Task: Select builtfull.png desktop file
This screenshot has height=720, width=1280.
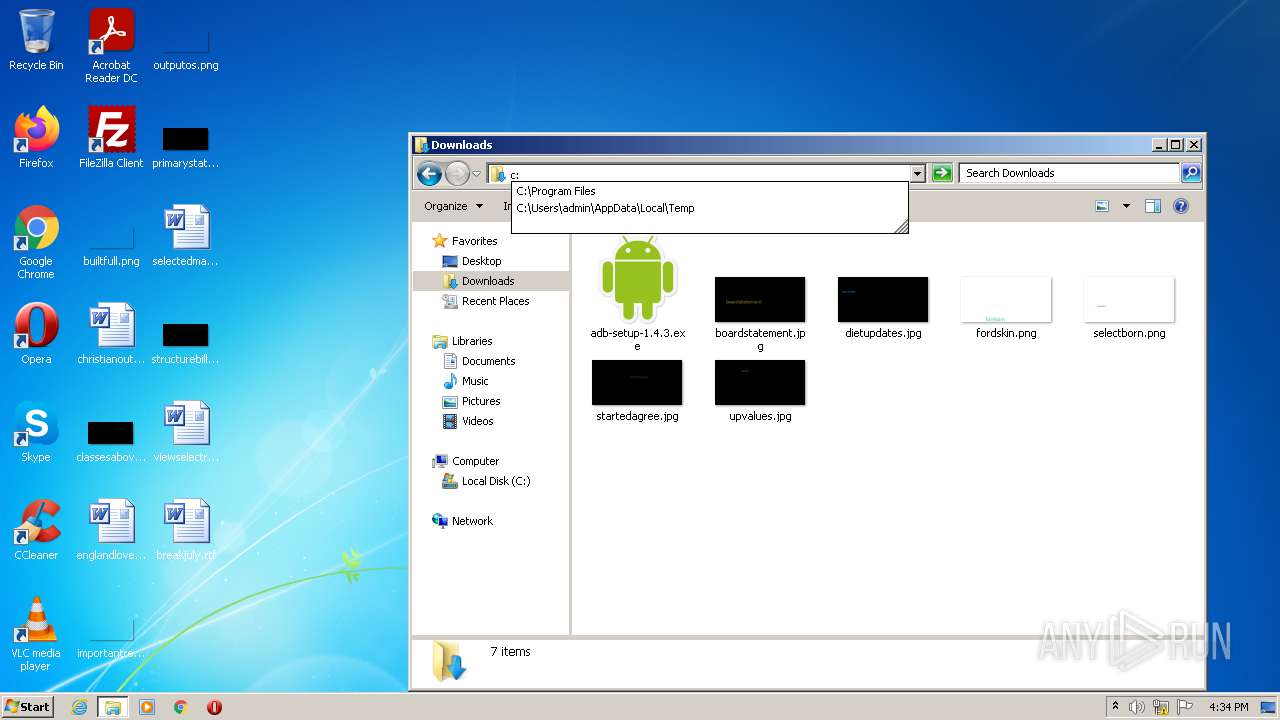Action: (x=111, y=245)
